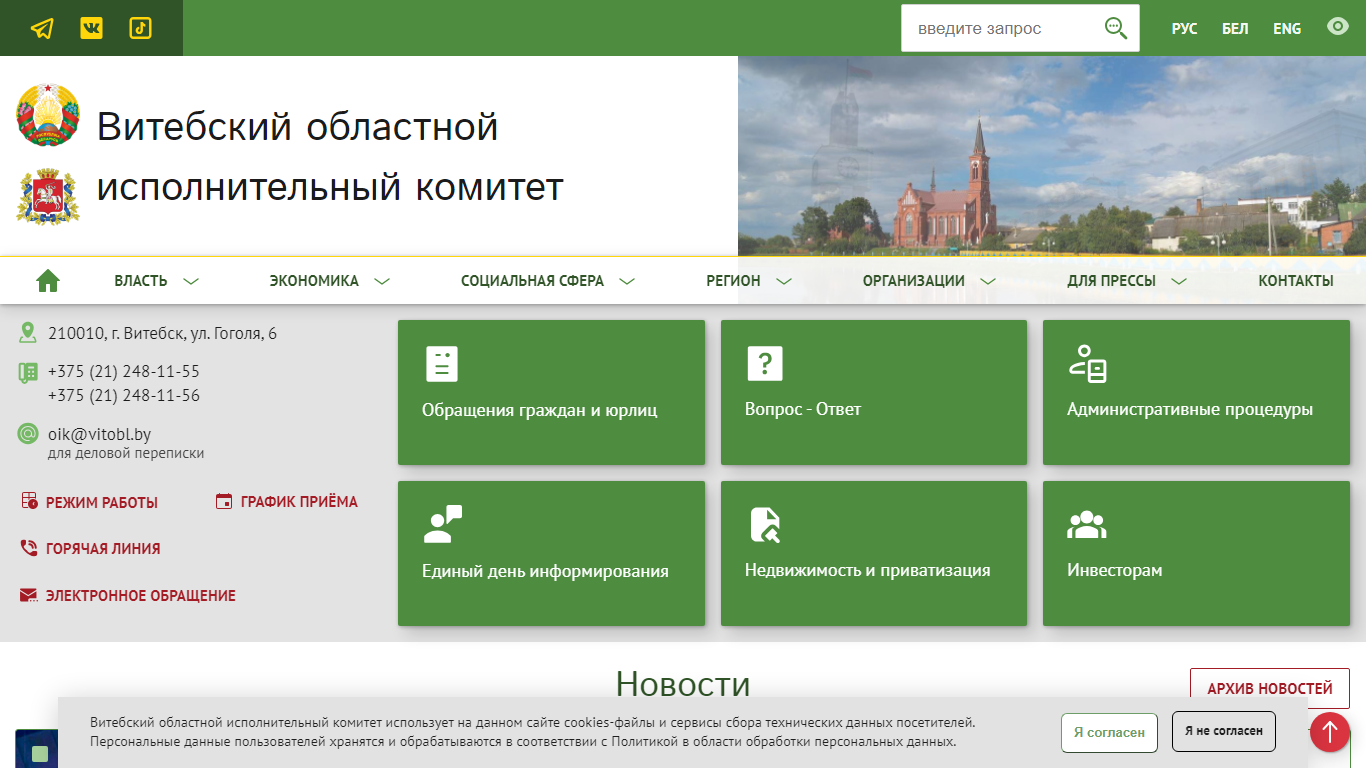The image size is (1366, 768).
Task: Click the Инвесторам people group icon
Action: pos(1087,525)
